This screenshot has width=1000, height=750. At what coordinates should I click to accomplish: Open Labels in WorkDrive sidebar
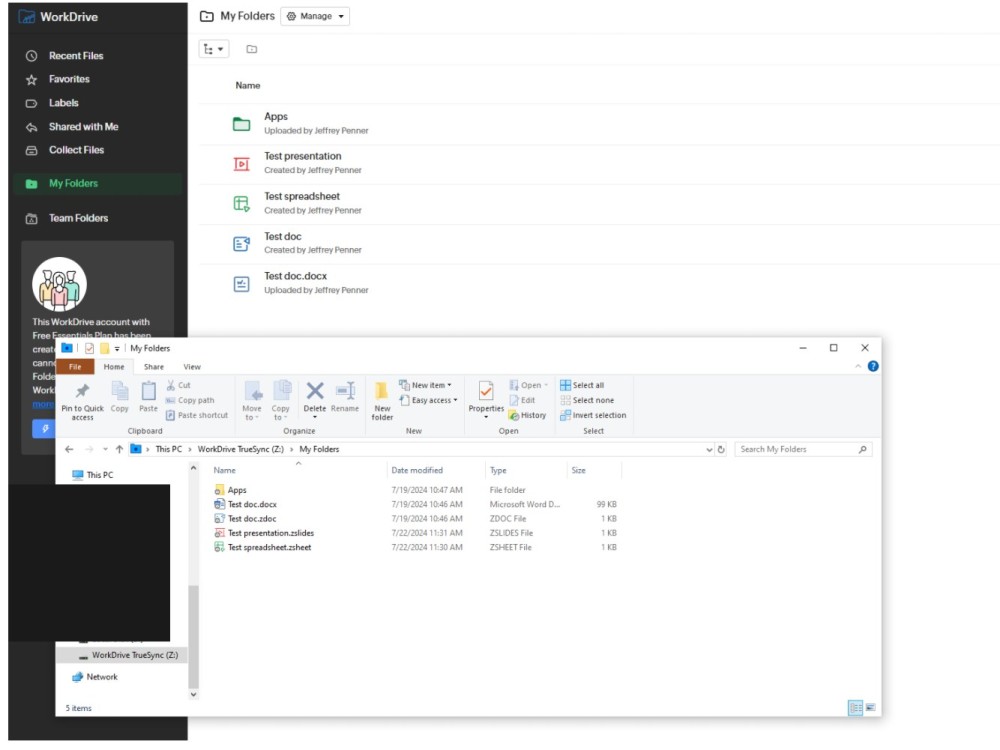click(63, 103)
